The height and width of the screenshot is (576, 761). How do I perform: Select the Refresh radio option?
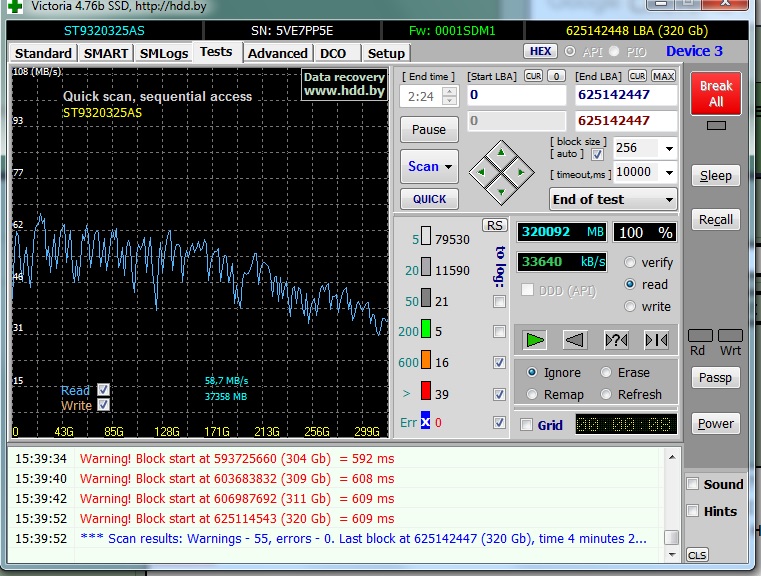pyautogui.click(x=606, y=395)
